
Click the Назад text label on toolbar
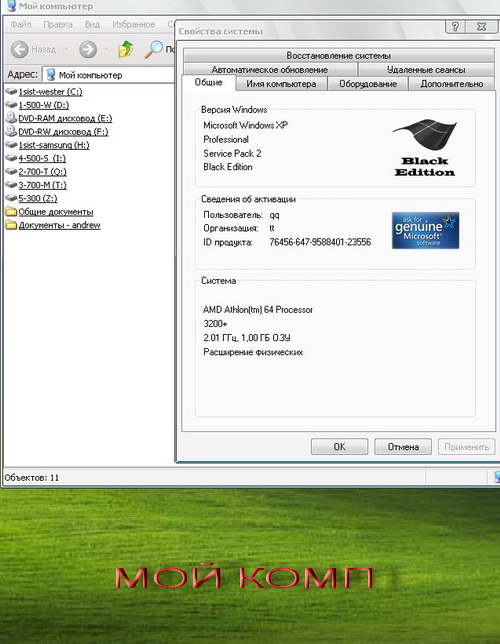pyautogui.click(x=44, y=49)
